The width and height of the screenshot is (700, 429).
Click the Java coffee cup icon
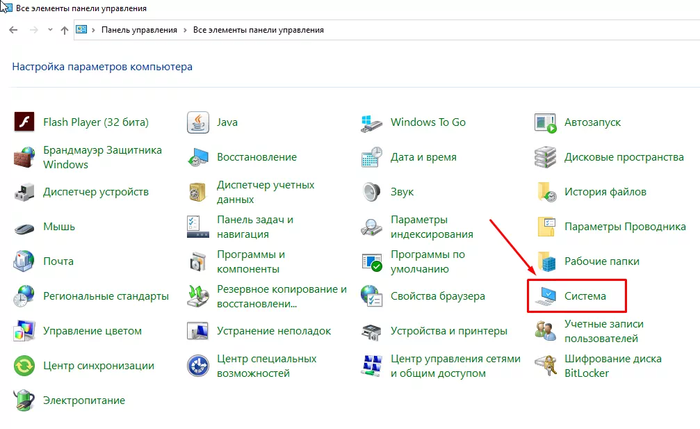point(198,122)
